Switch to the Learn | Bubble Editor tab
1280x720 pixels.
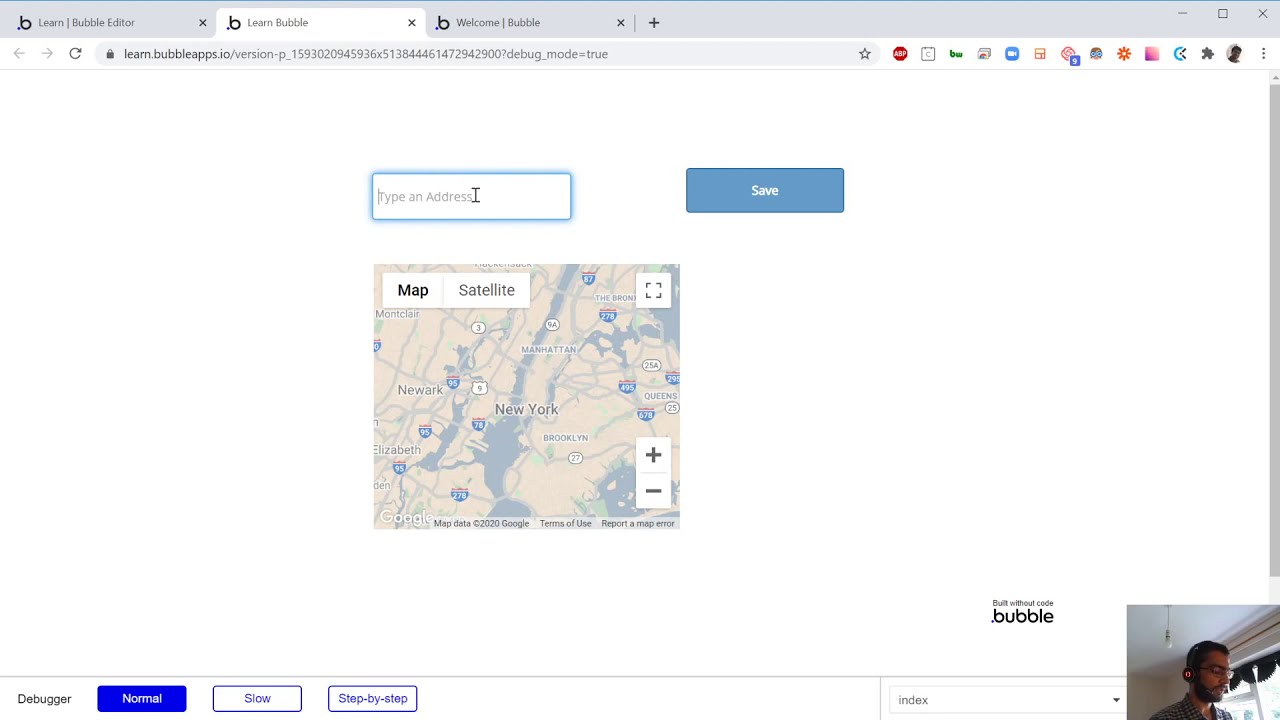107,22
